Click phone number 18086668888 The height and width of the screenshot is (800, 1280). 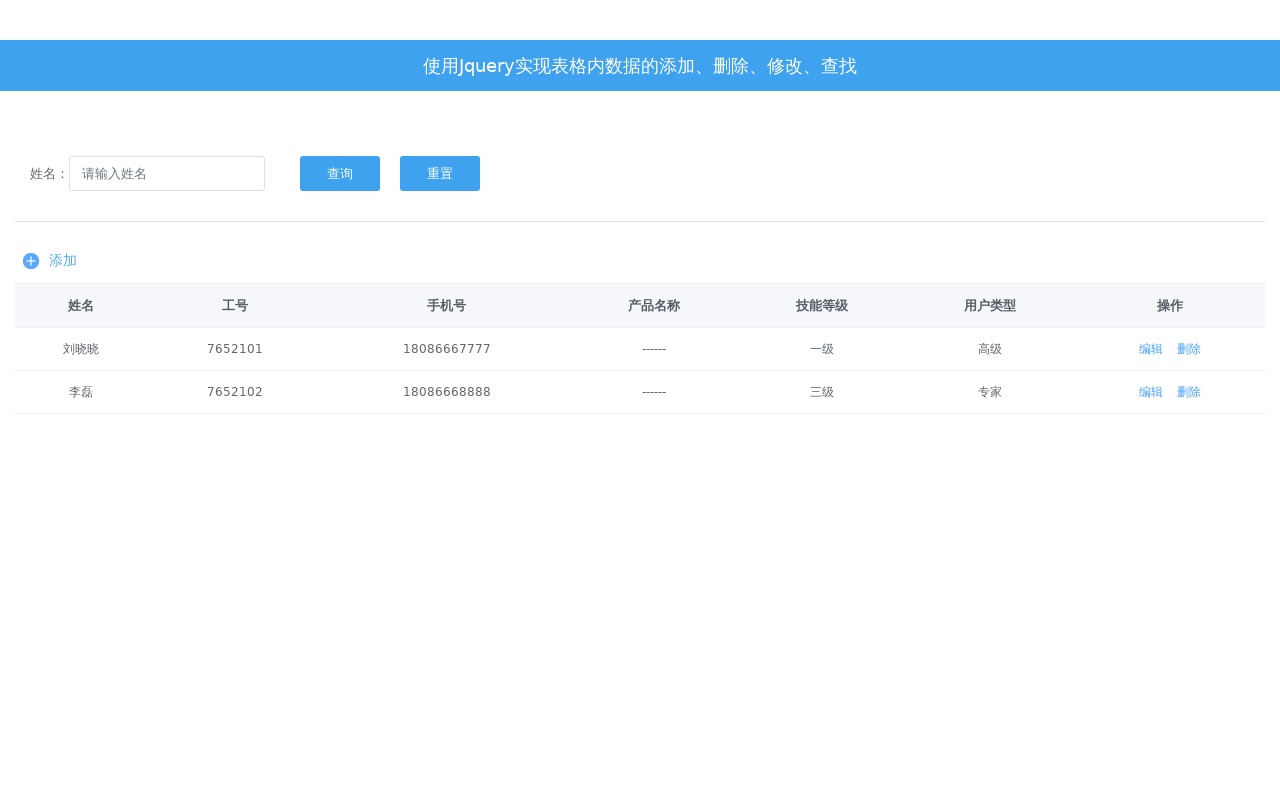[x=447, y=392]
